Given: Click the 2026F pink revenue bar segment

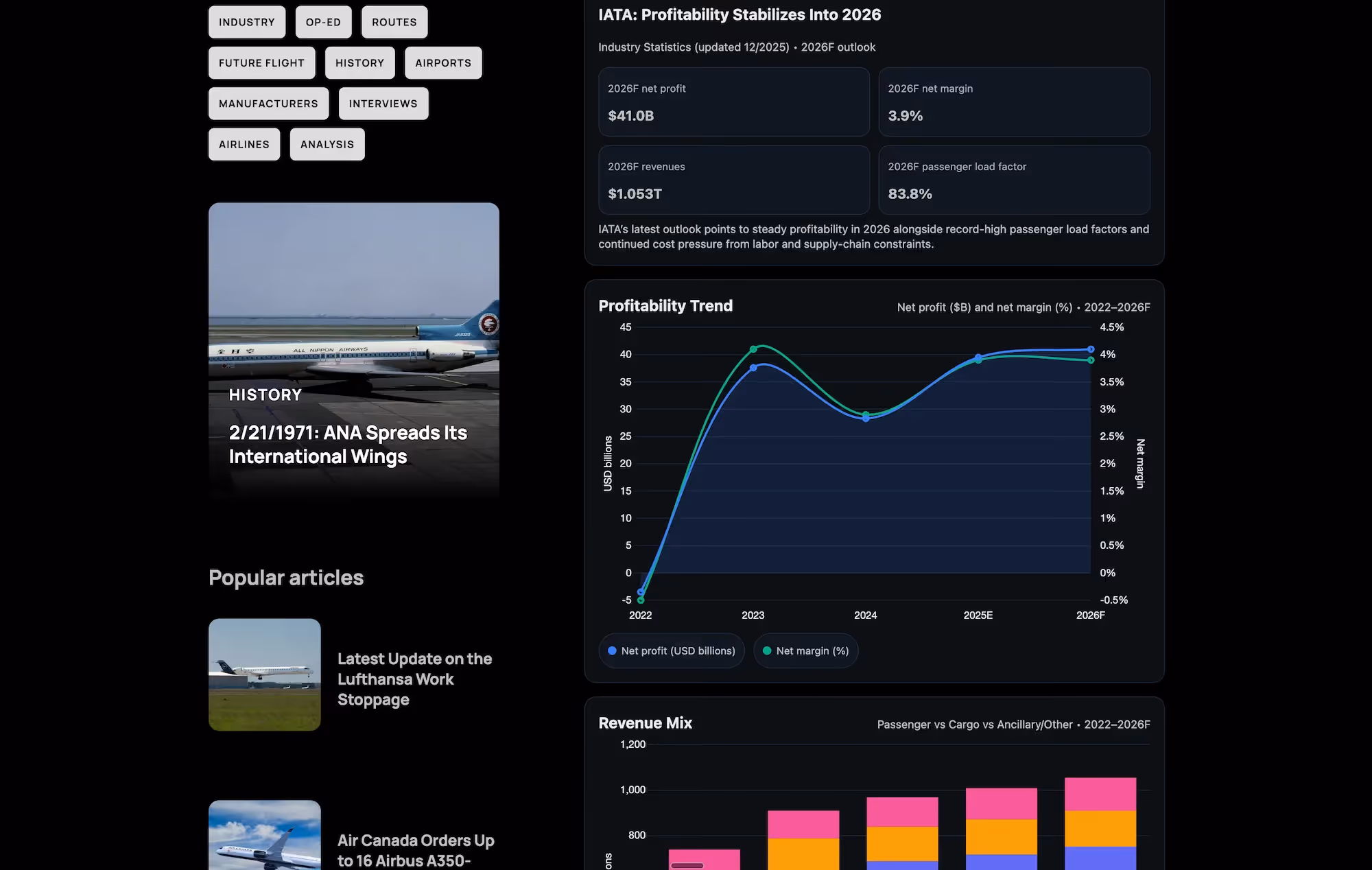Looking at the screenshot, I should 1100,794.
